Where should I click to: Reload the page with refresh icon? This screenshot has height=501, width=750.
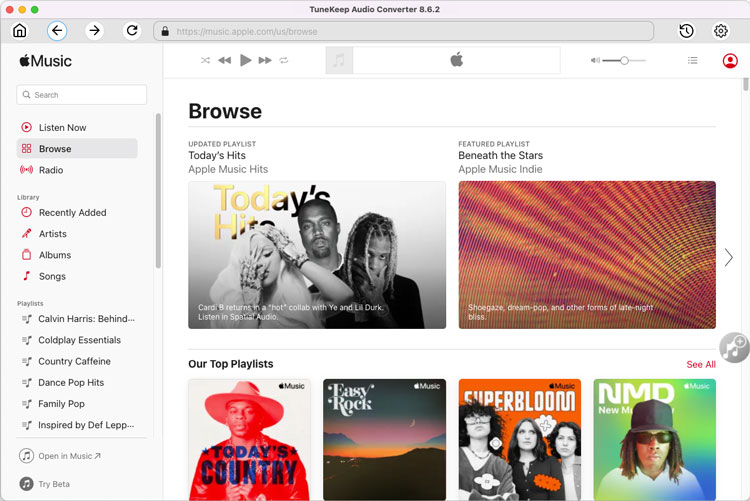click(x=132, y=31)
